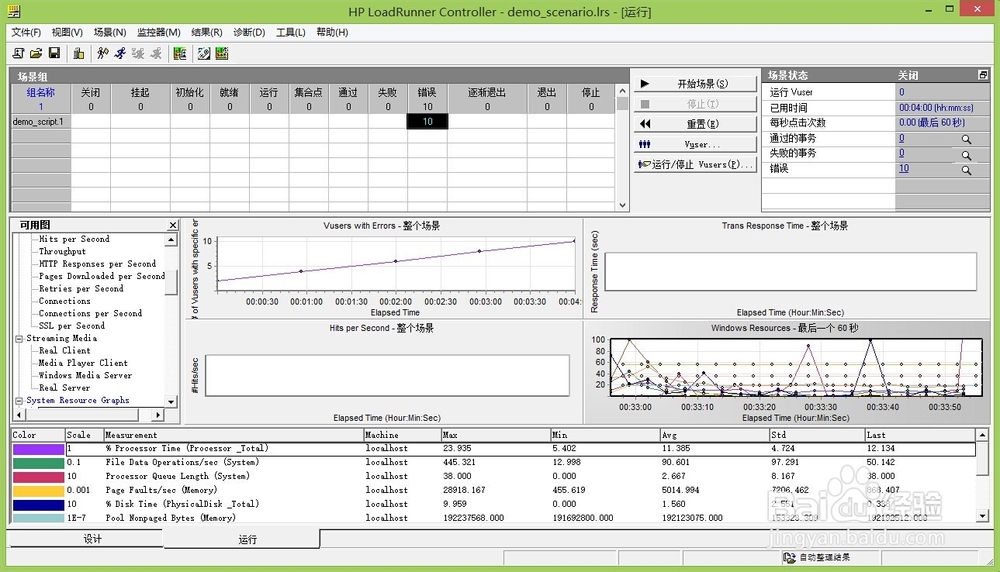Close the 可用图 panel
Image resolution: width=1000 pixels, height=572 pixels.
point(173,225)
